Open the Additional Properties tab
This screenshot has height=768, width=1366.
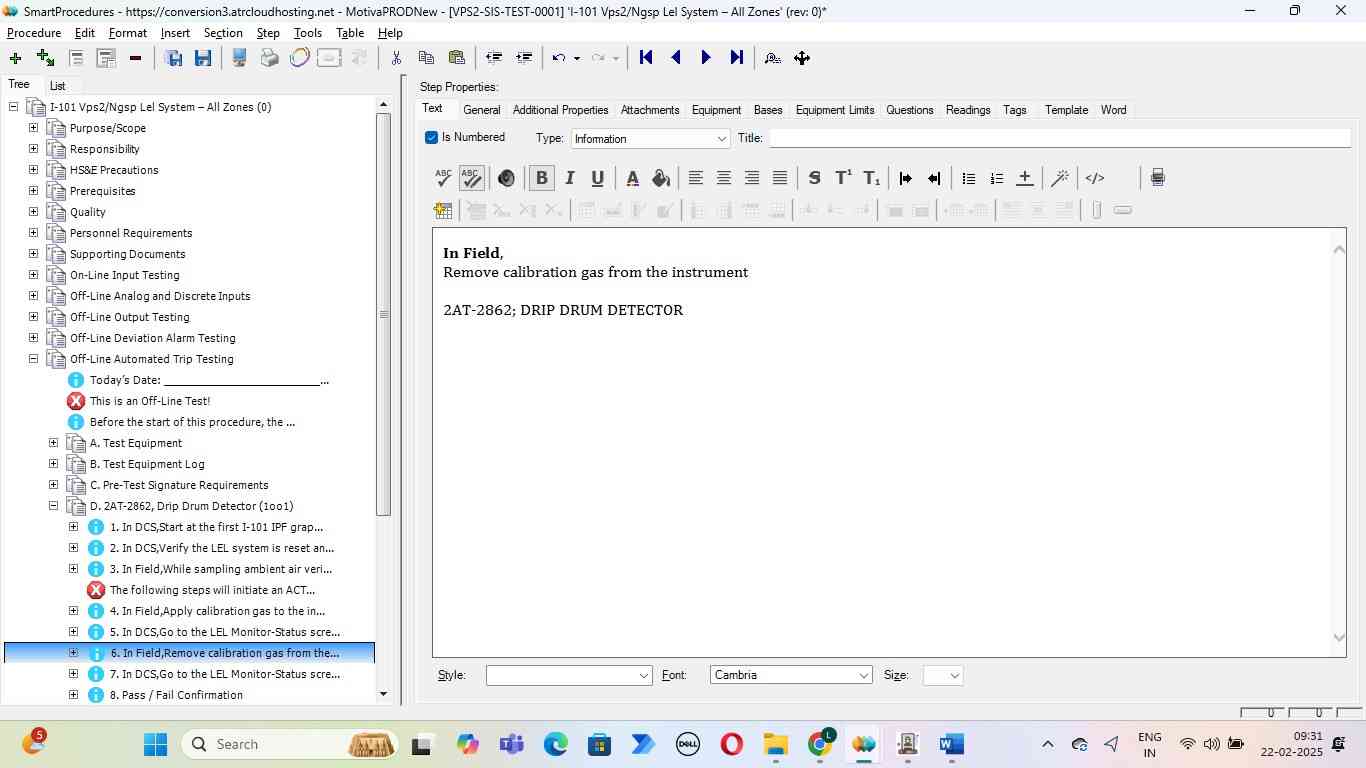click(560, 110)
